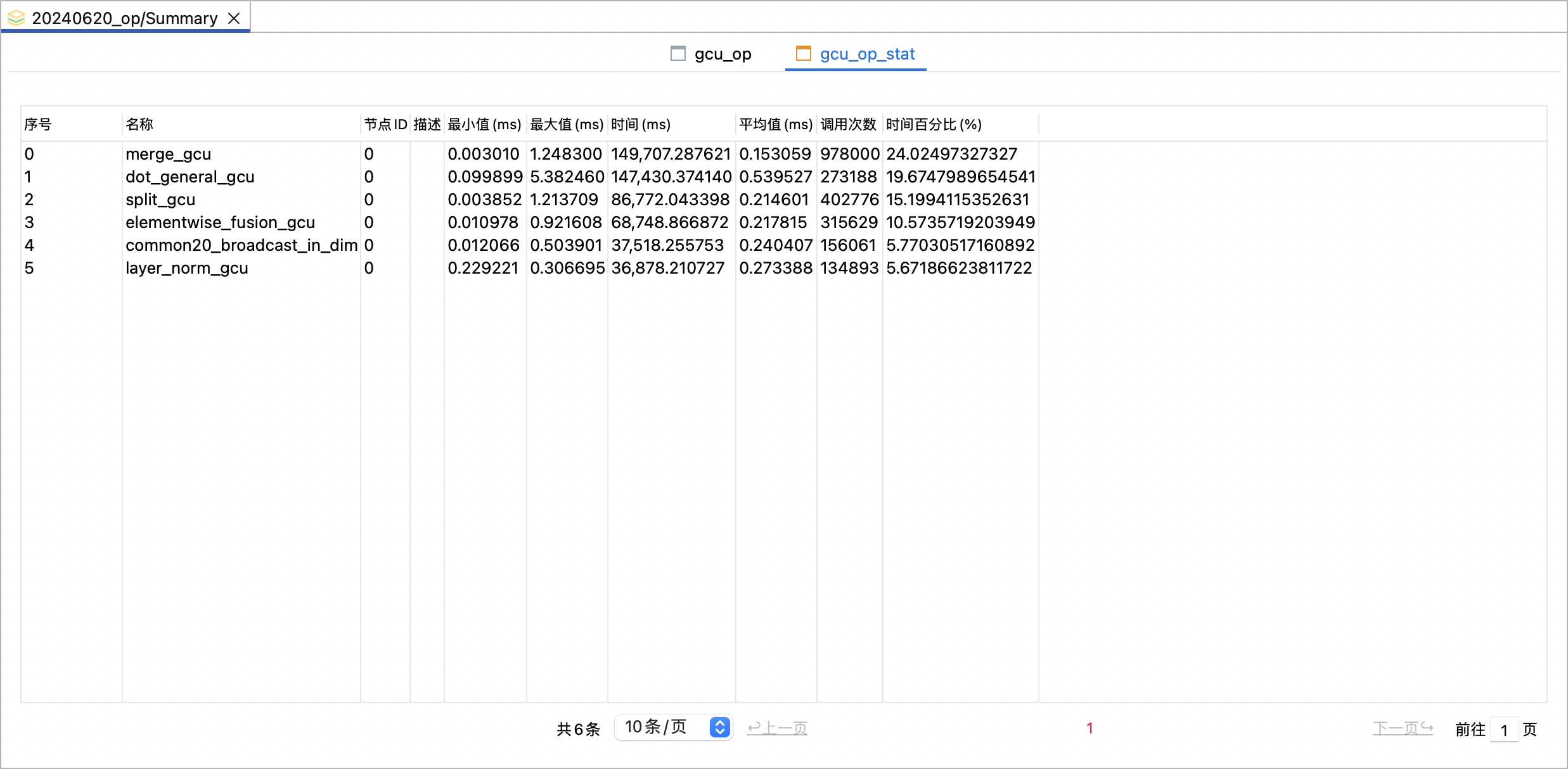Select the split_gcu row name
This screenshot has width=1568, height=769.
click(160, 200)
